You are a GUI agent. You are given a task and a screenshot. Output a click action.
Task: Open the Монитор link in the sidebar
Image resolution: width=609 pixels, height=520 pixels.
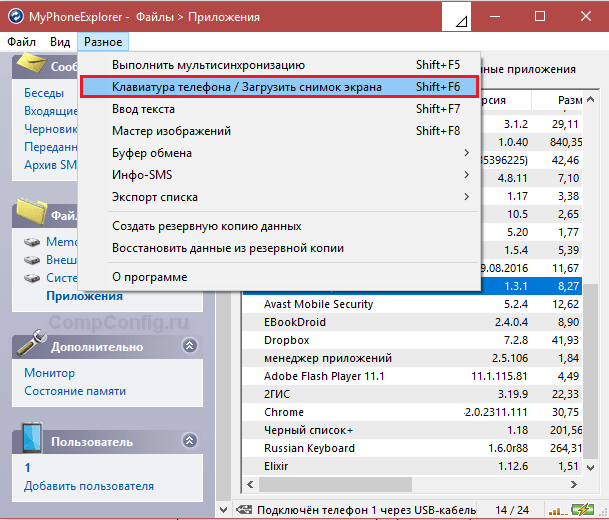point(49,373)
